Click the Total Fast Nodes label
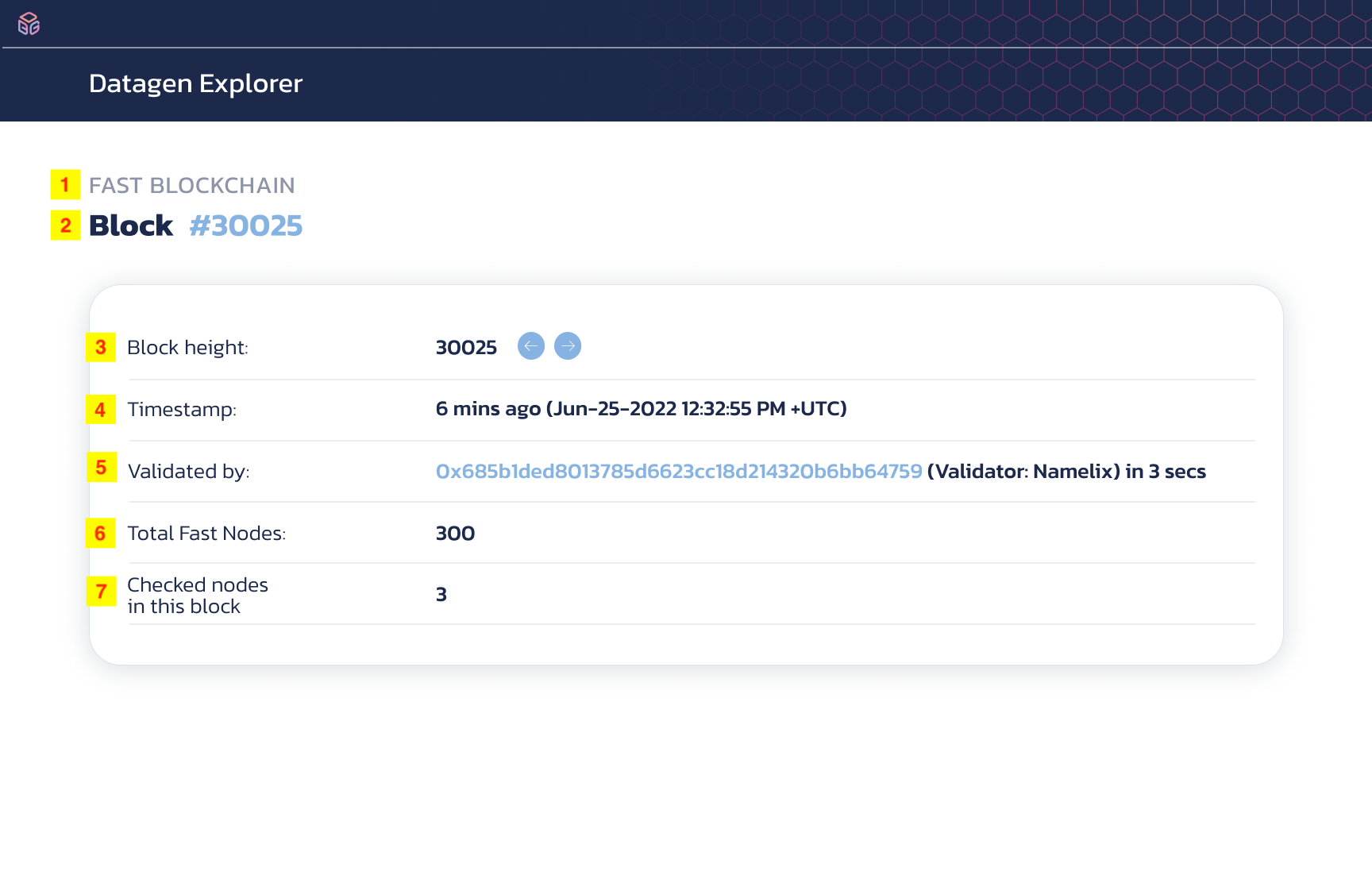This screenshot has width=1372, height=887. pyautogui.click(x=206, y=534)
